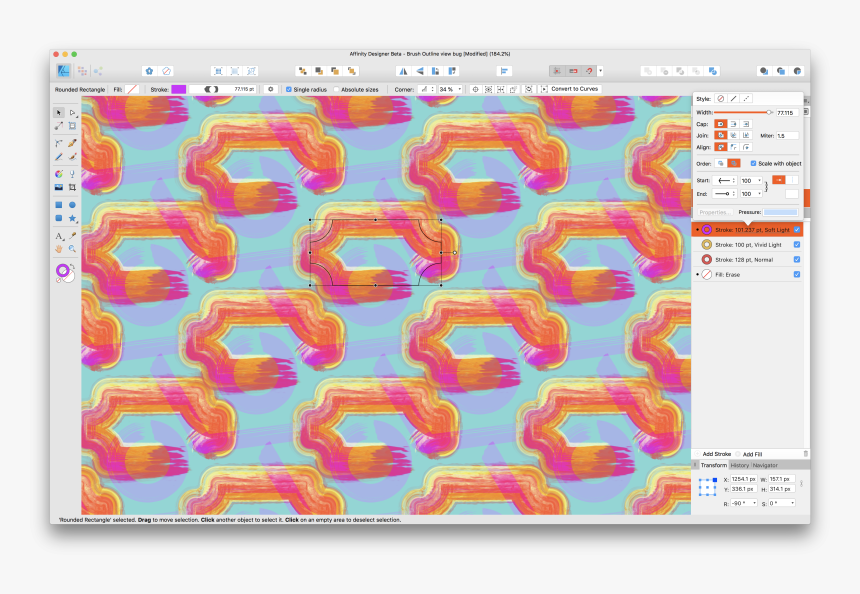
Task: Open the End size 100 dropdown
Action: (760, 194)
